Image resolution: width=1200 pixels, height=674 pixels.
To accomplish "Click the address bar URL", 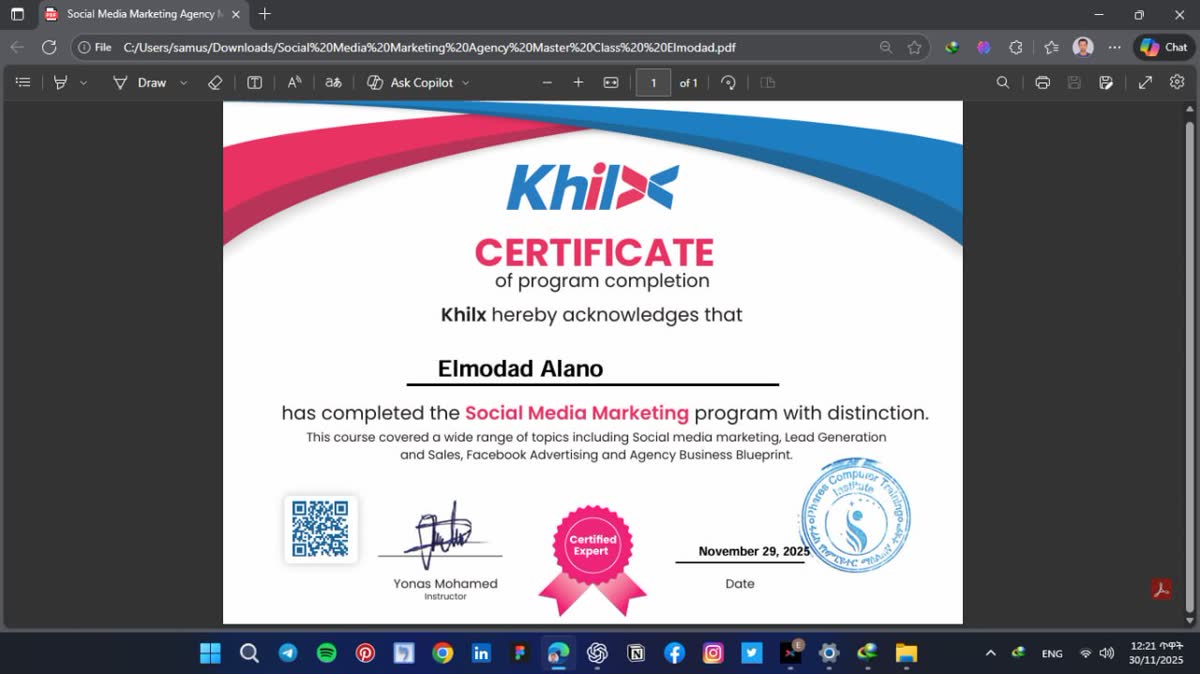I will coord(430,47).
